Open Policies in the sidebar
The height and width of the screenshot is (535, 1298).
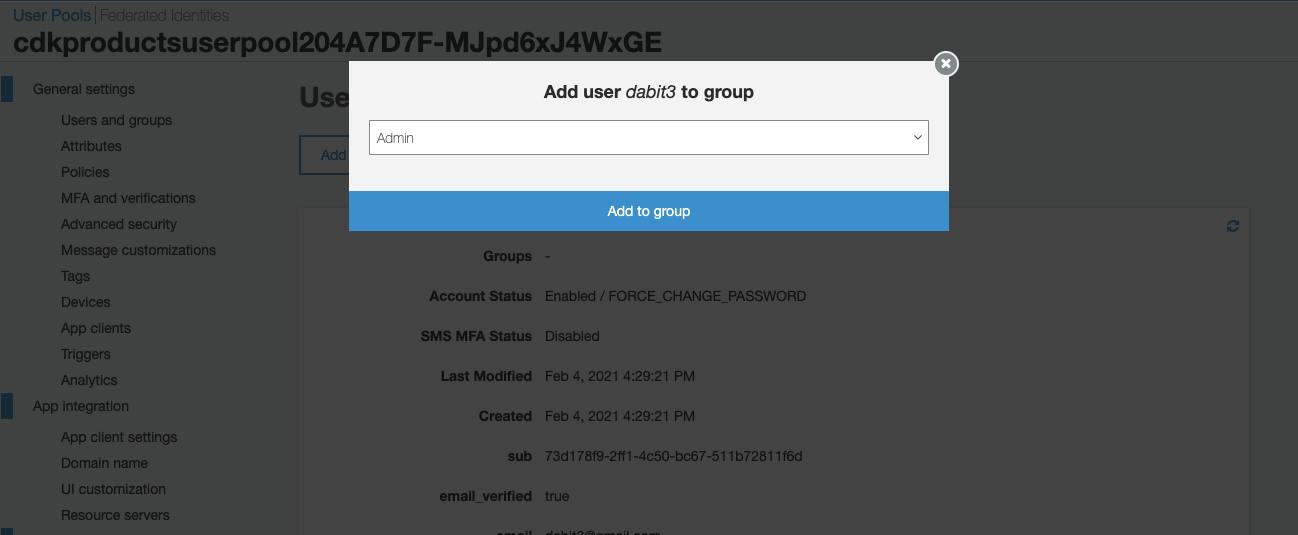(85, 172)
